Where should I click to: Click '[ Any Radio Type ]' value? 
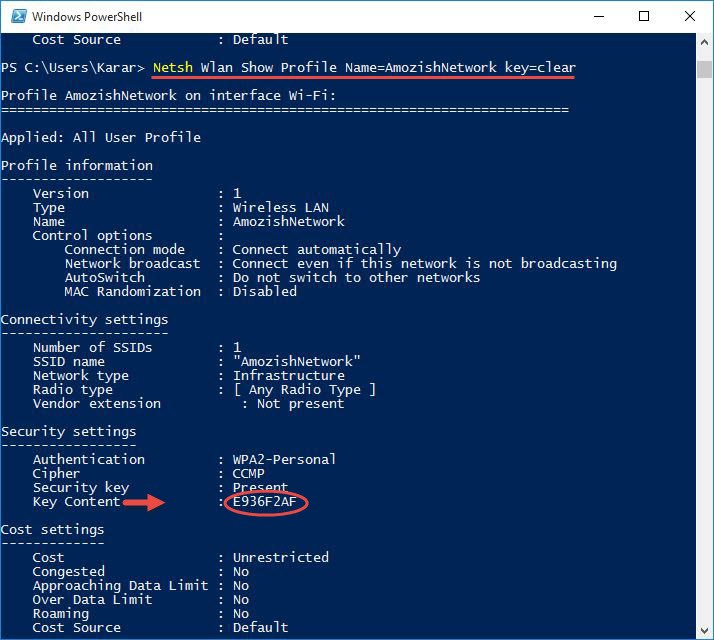click(305, 390)
